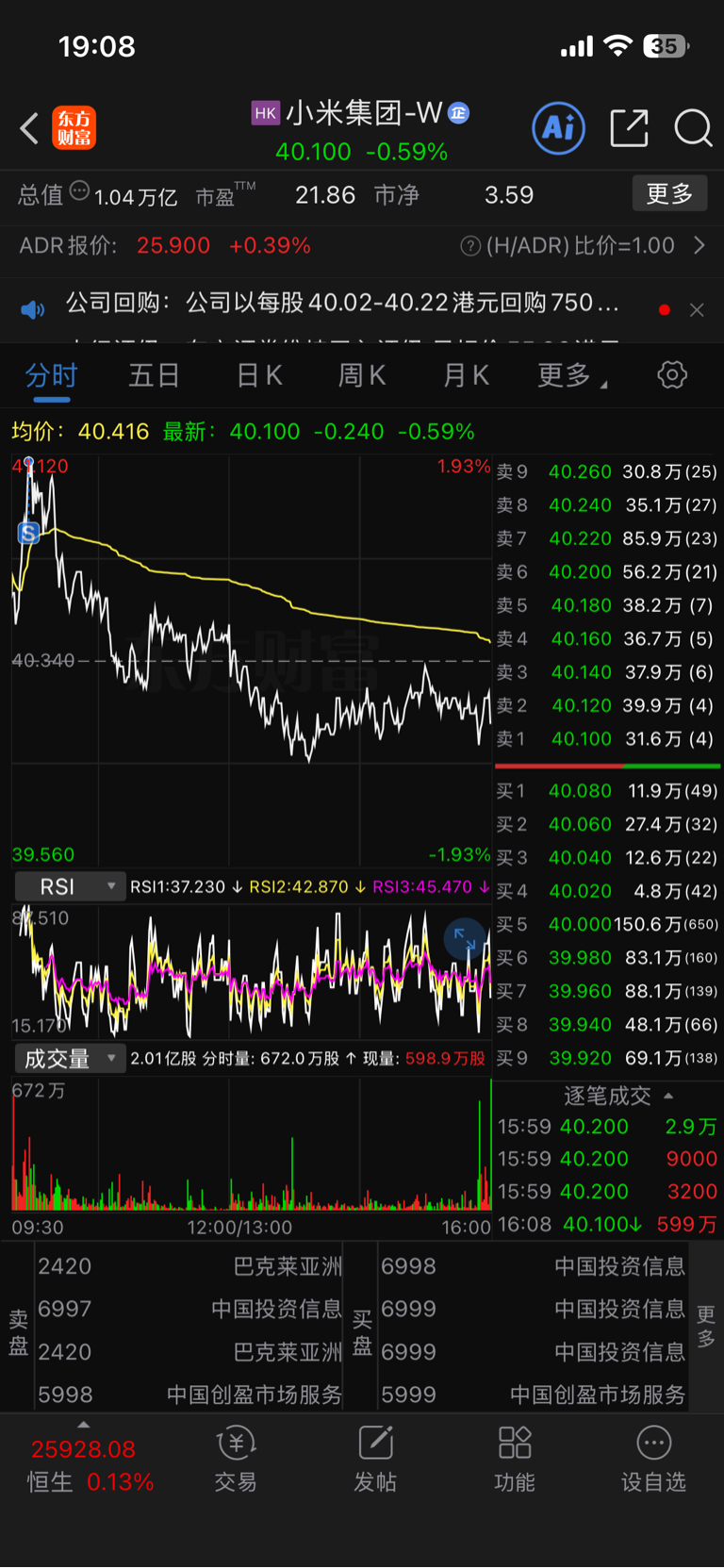This screenshot has height=1568, width=724.
Task: Tap 设自选 add to watchlist icon
Action: pos(653,1460)
